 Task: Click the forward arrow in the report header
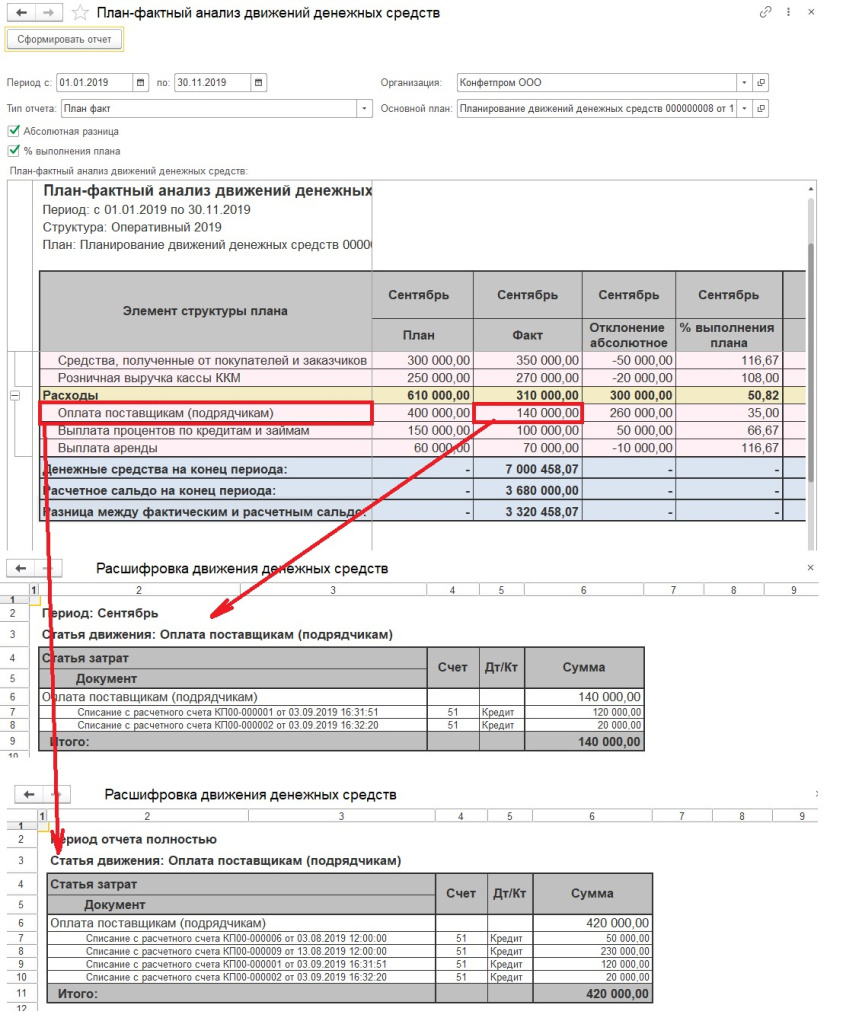50,13
